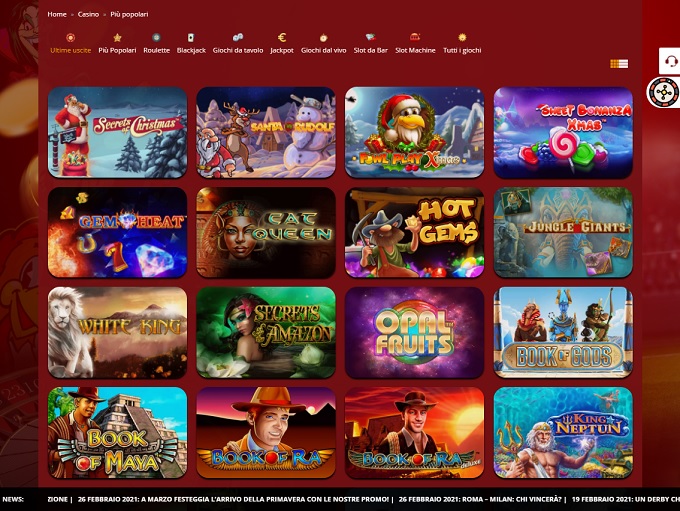
Task: Open the roulette wheel side widget
Action: [663, 93]
